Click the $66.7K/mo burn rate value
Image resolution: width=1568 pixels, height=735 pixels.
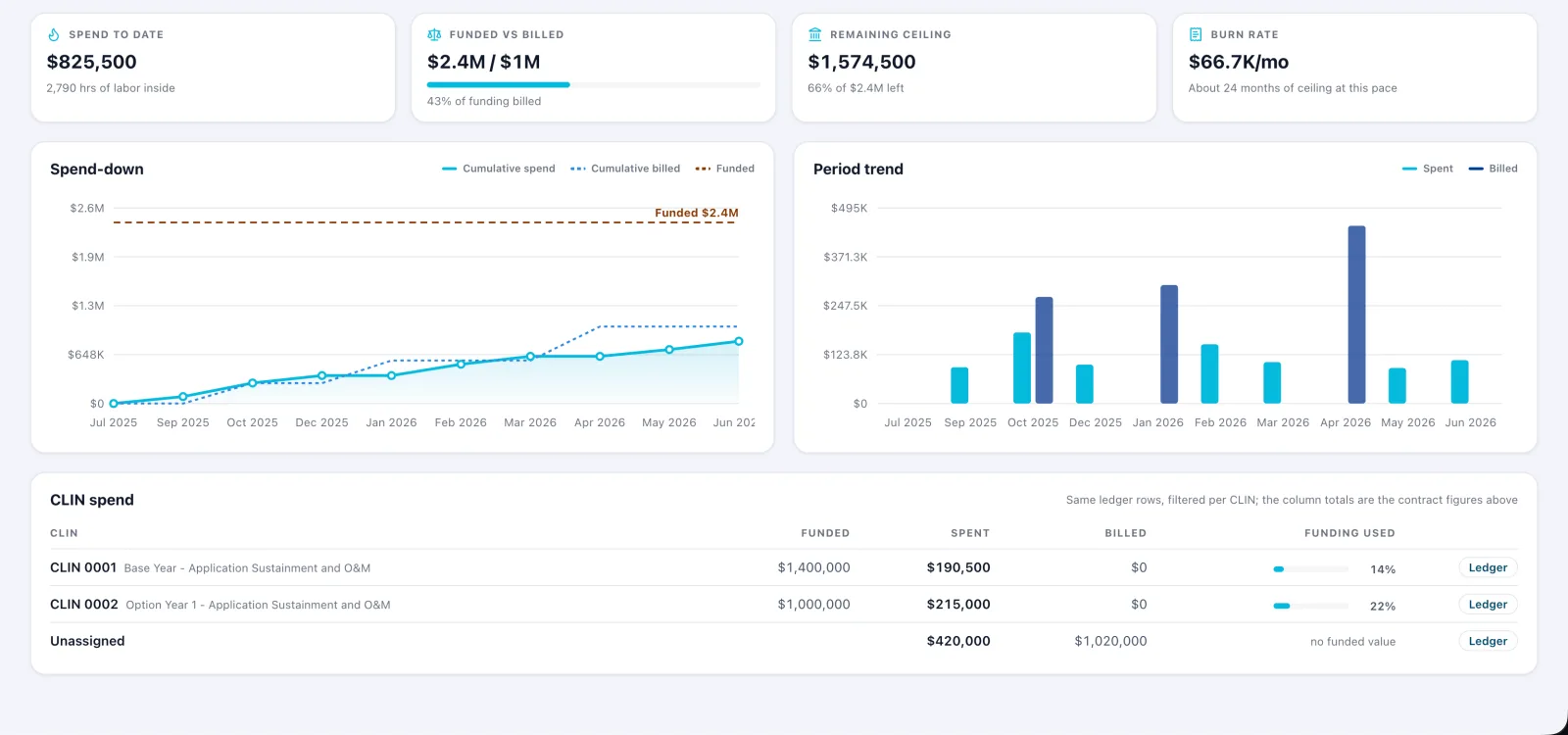pos(1239,62)
